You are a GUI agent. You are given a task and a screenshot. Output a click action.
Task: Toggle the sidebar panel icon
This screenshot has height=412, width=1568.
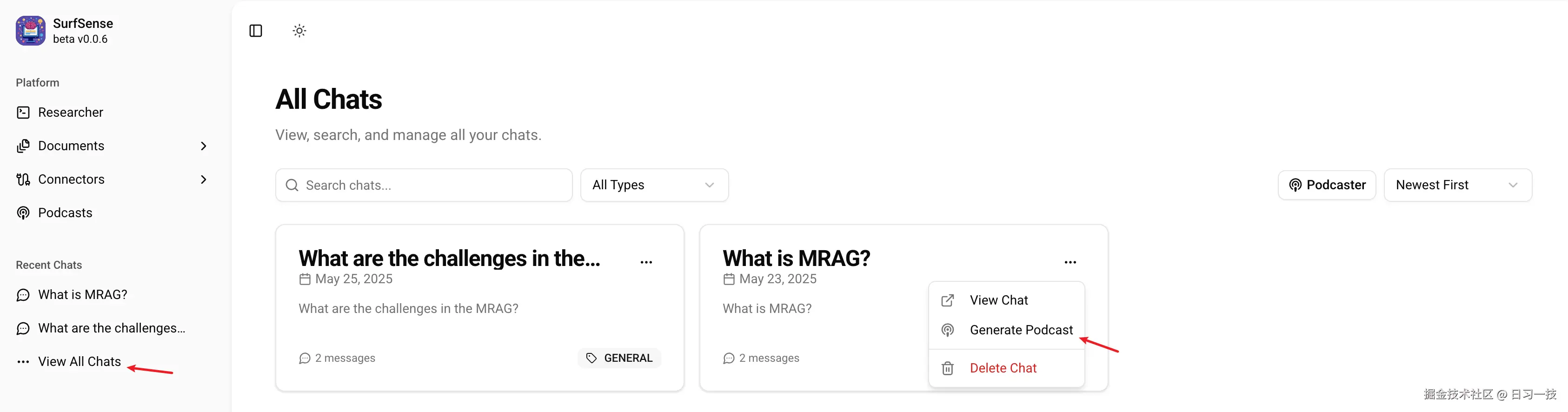(x=256, y=30)
